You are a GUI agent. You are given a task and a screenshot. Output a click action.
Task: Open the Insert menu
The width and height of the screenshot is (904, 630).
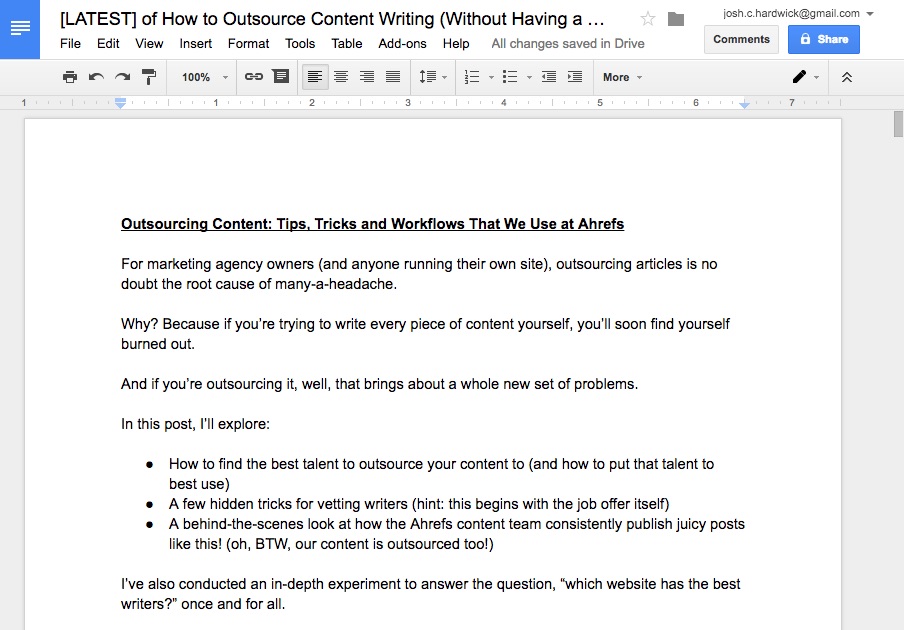click(x=195, y=44)
